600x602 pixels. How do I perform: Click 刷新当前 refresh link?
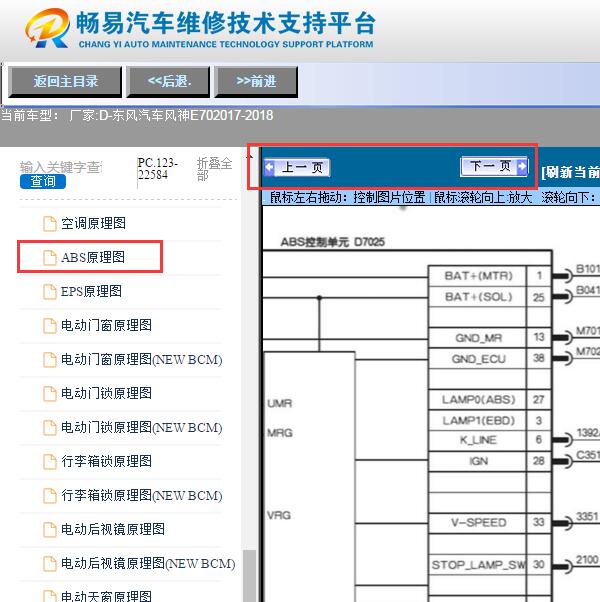click(x=570, y=172)
